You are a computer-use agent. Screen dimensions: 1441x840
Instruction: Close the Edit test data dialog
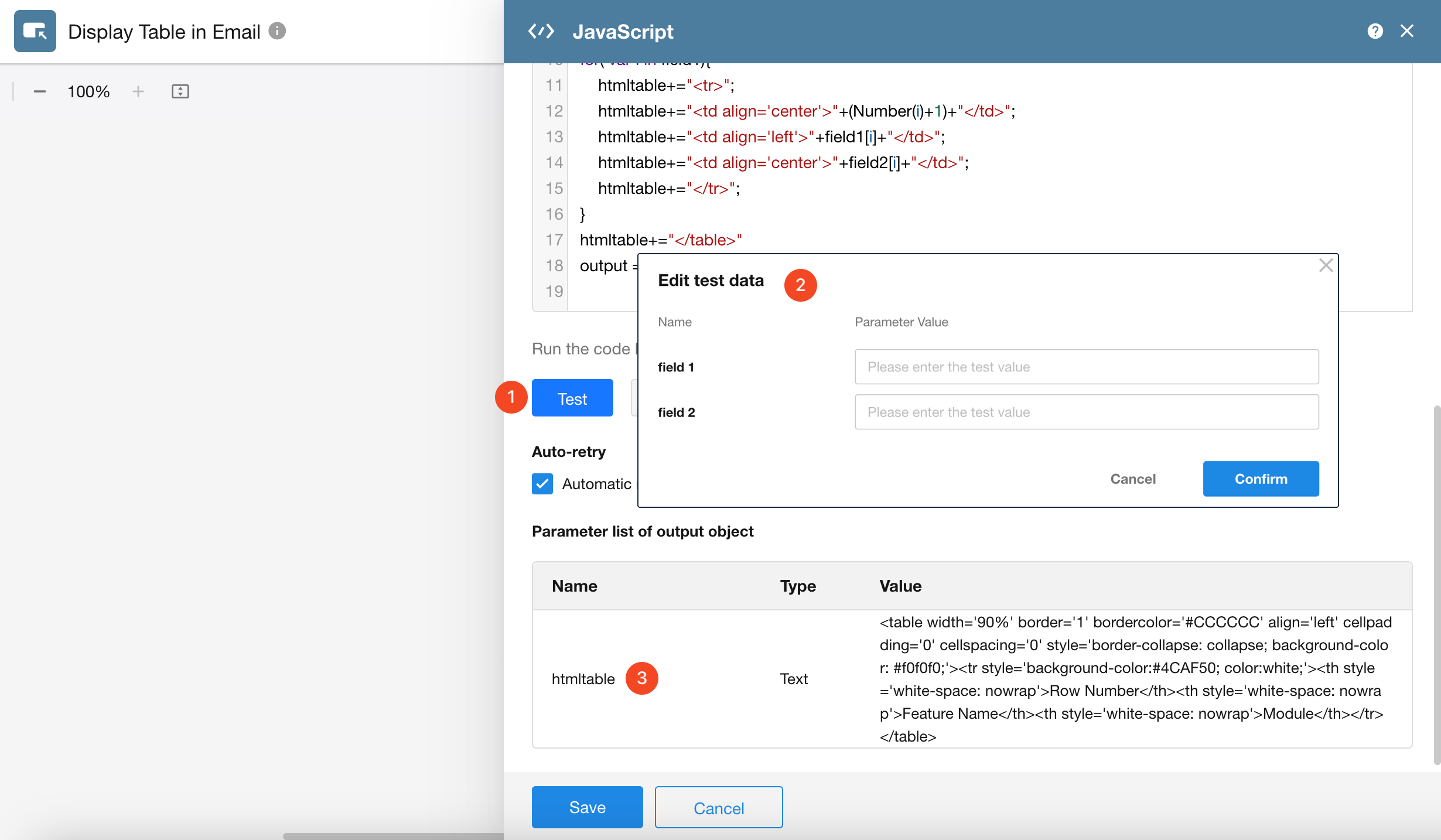click(x=1326, y=265)
